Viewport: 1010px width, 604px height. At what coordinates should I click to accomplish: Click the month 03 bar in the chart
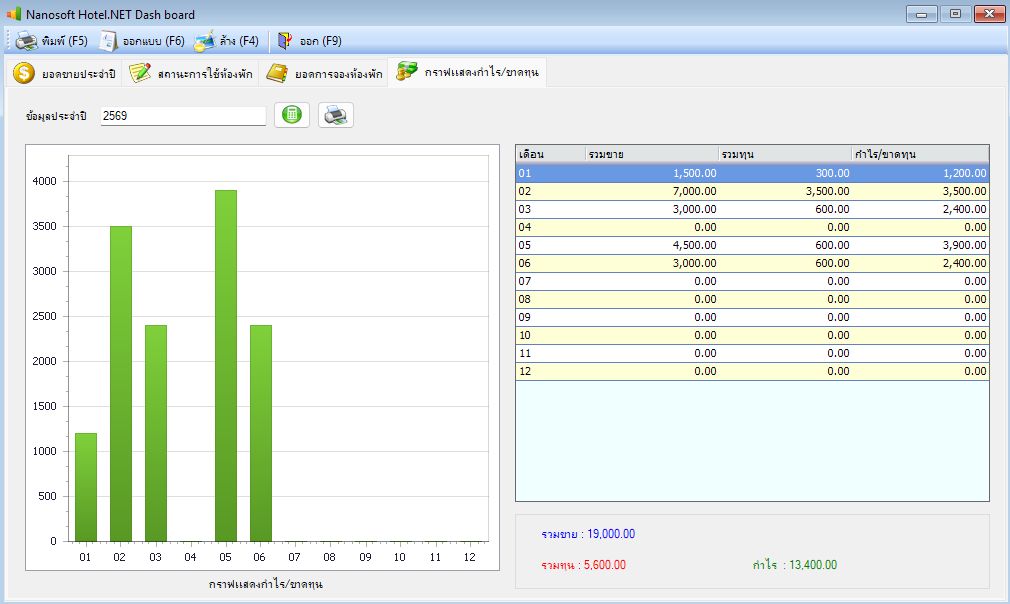tap(156, 433)
